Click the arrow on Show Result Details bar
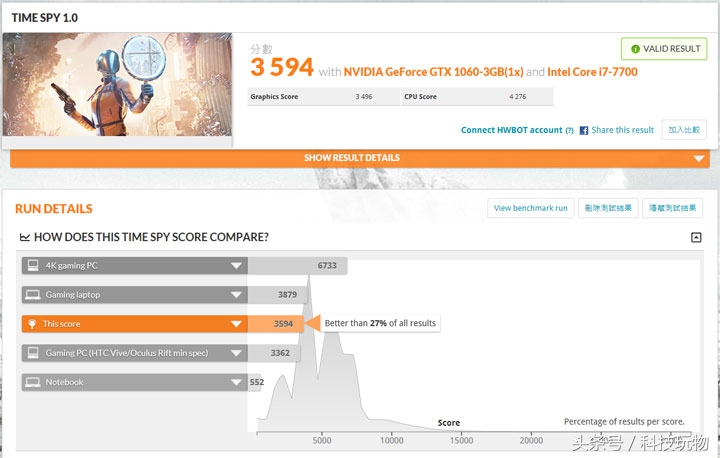 coord(698,158)
